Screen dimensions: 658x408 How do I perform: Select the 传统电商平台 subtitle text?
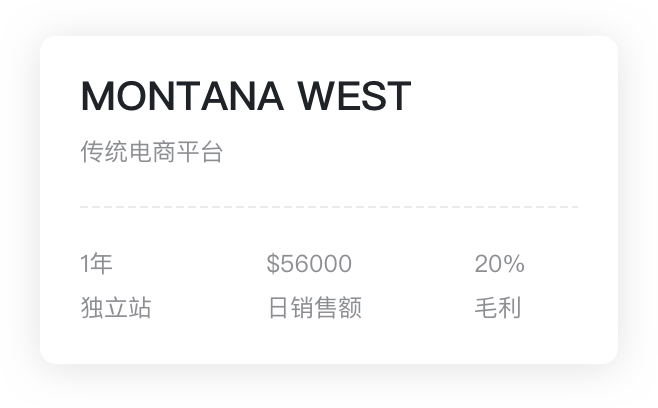point(151,153)
